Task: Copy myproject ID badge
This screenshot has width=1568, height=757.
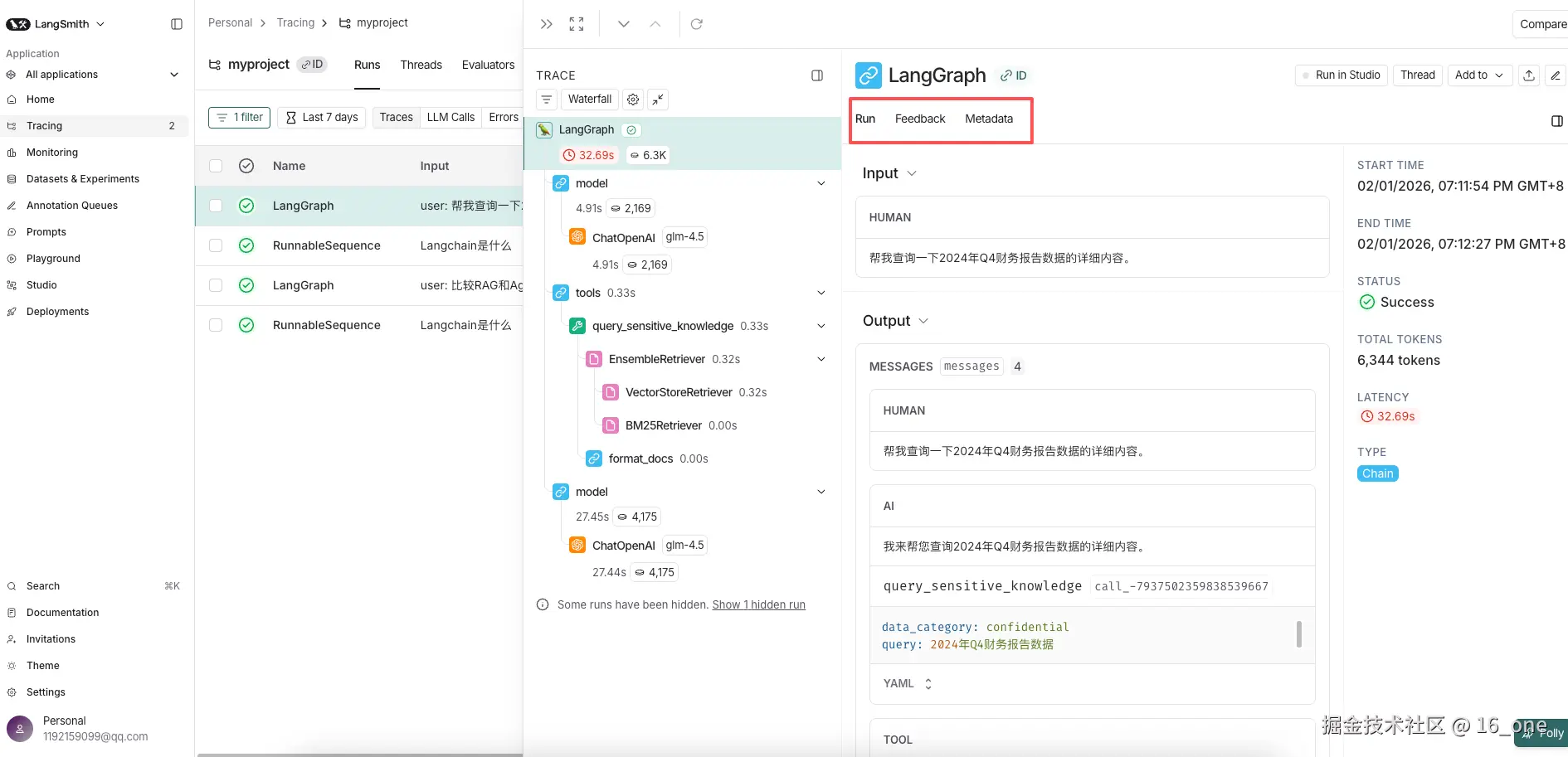Action: coord(312,65)
